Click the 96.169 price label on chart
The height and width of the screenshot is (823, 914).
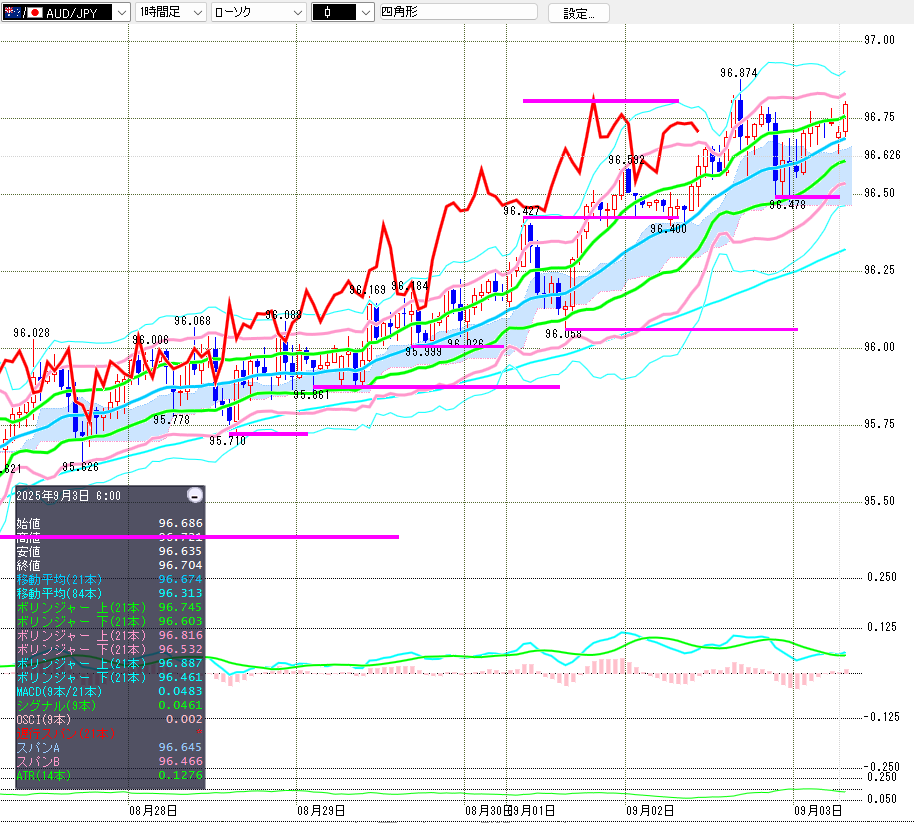pos(367,290)
